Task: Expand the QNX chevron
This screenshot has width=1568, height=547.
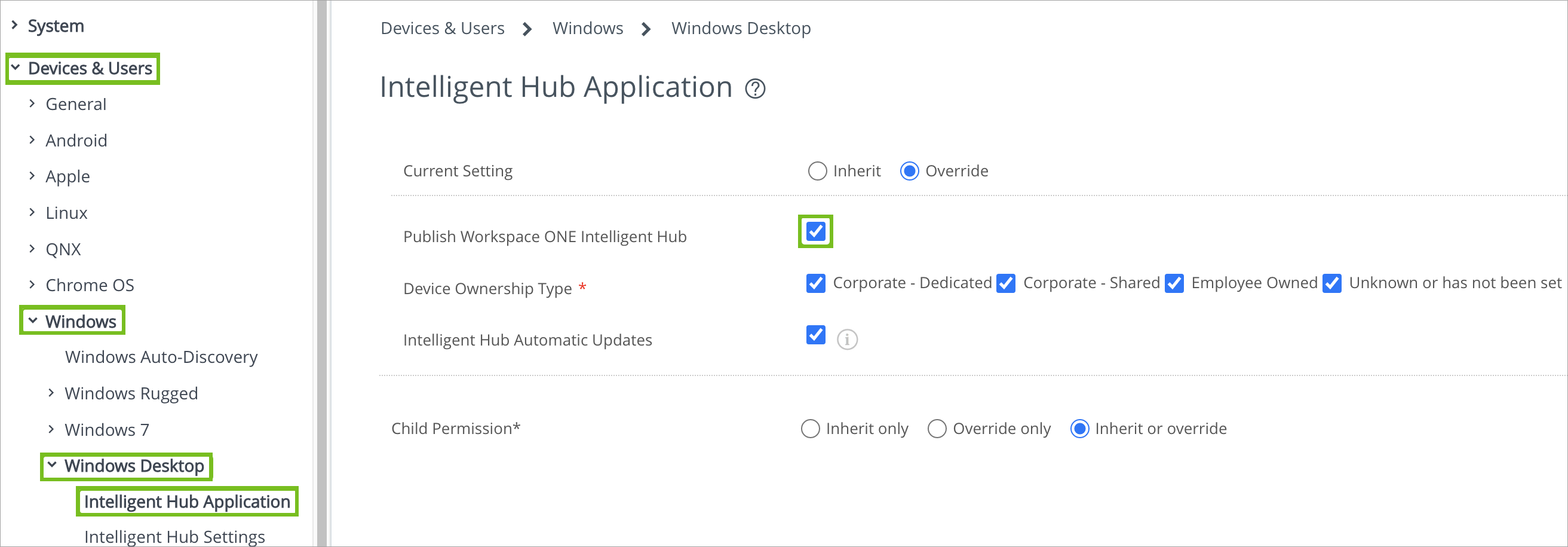Action: (x=32, y=249)
